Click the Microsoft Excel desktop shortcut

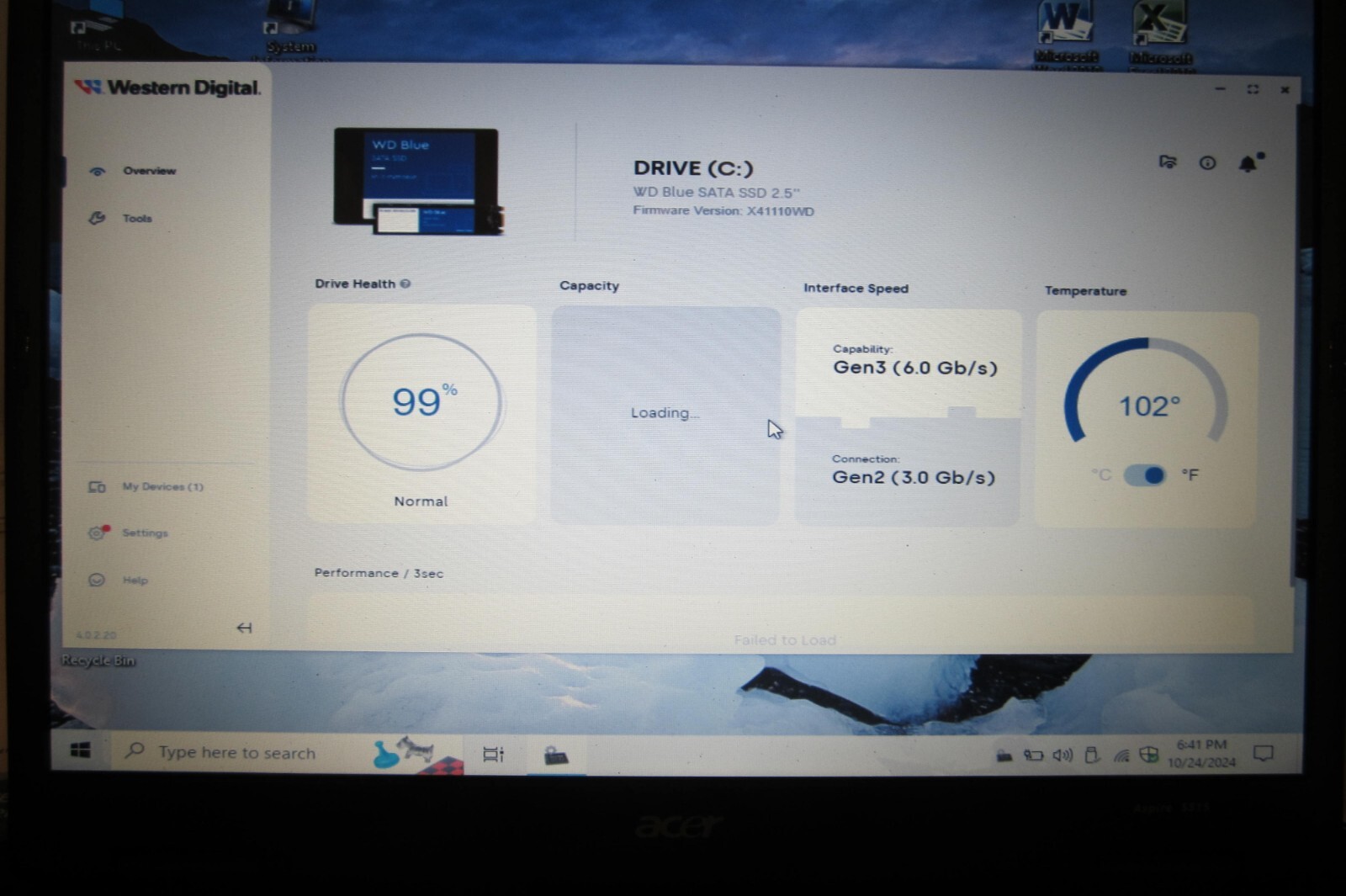(1160, 34)
